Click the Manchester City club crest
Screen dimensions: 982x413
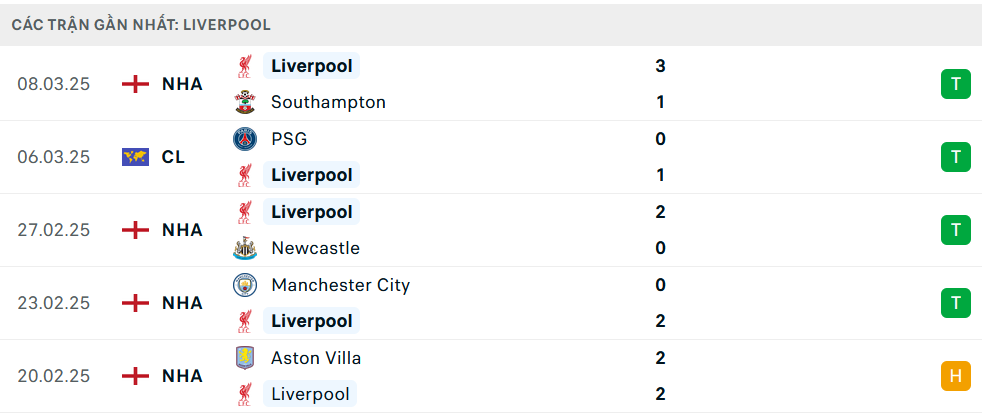tap(244, 285)
